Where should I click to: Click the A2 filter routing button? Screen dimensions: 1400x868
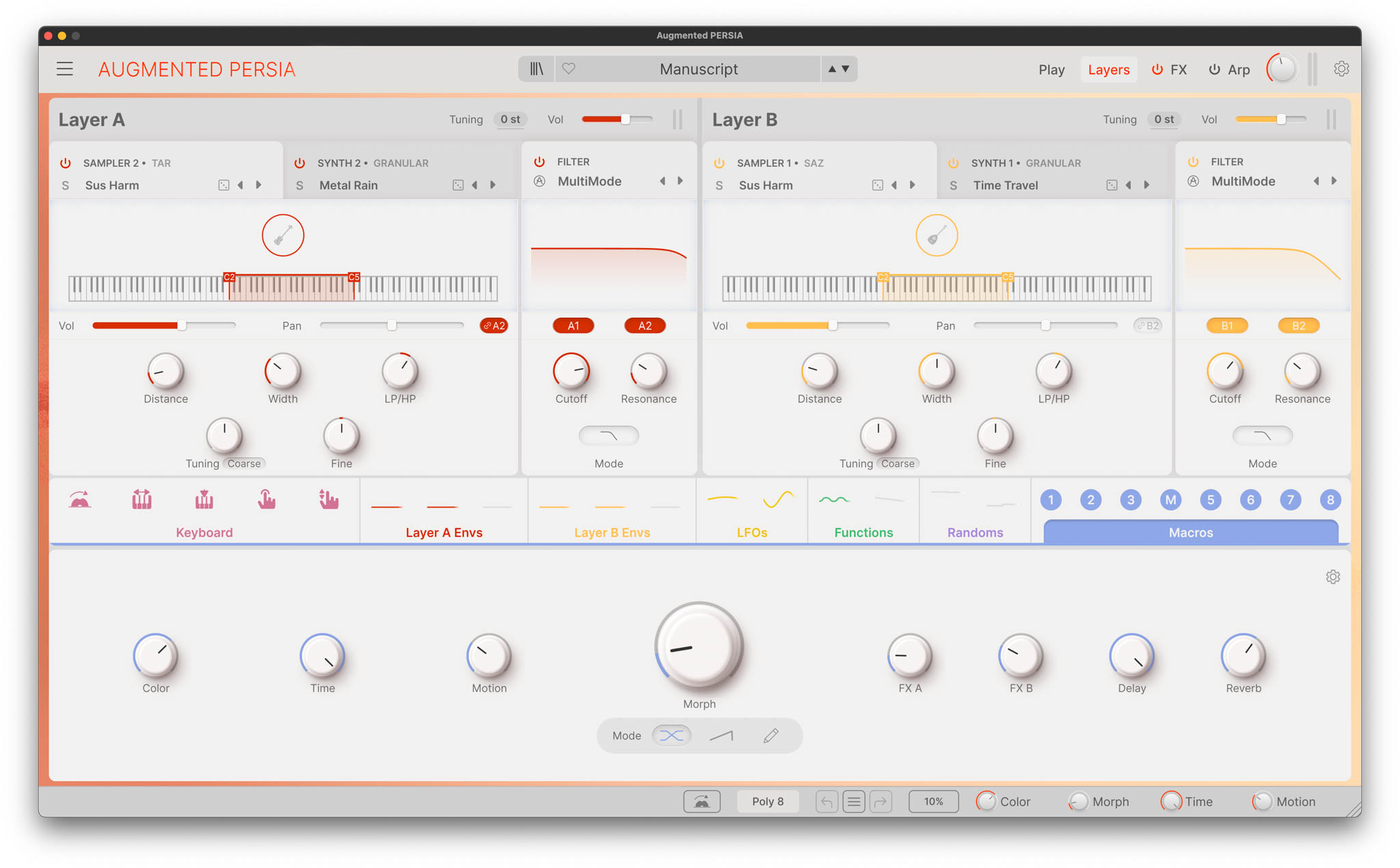point(644,326)
